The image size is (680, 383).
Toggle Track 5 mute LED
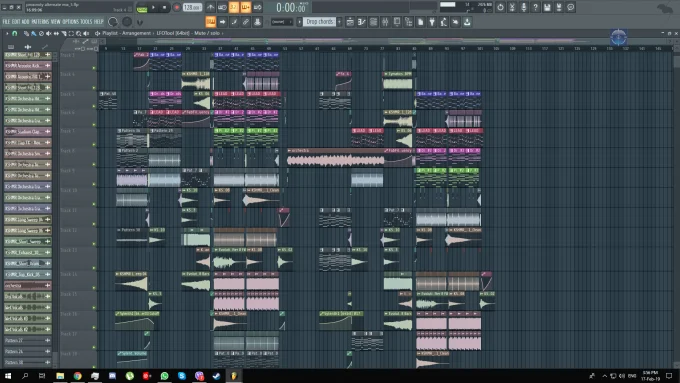pyautogui.click(x=94, y=106)
